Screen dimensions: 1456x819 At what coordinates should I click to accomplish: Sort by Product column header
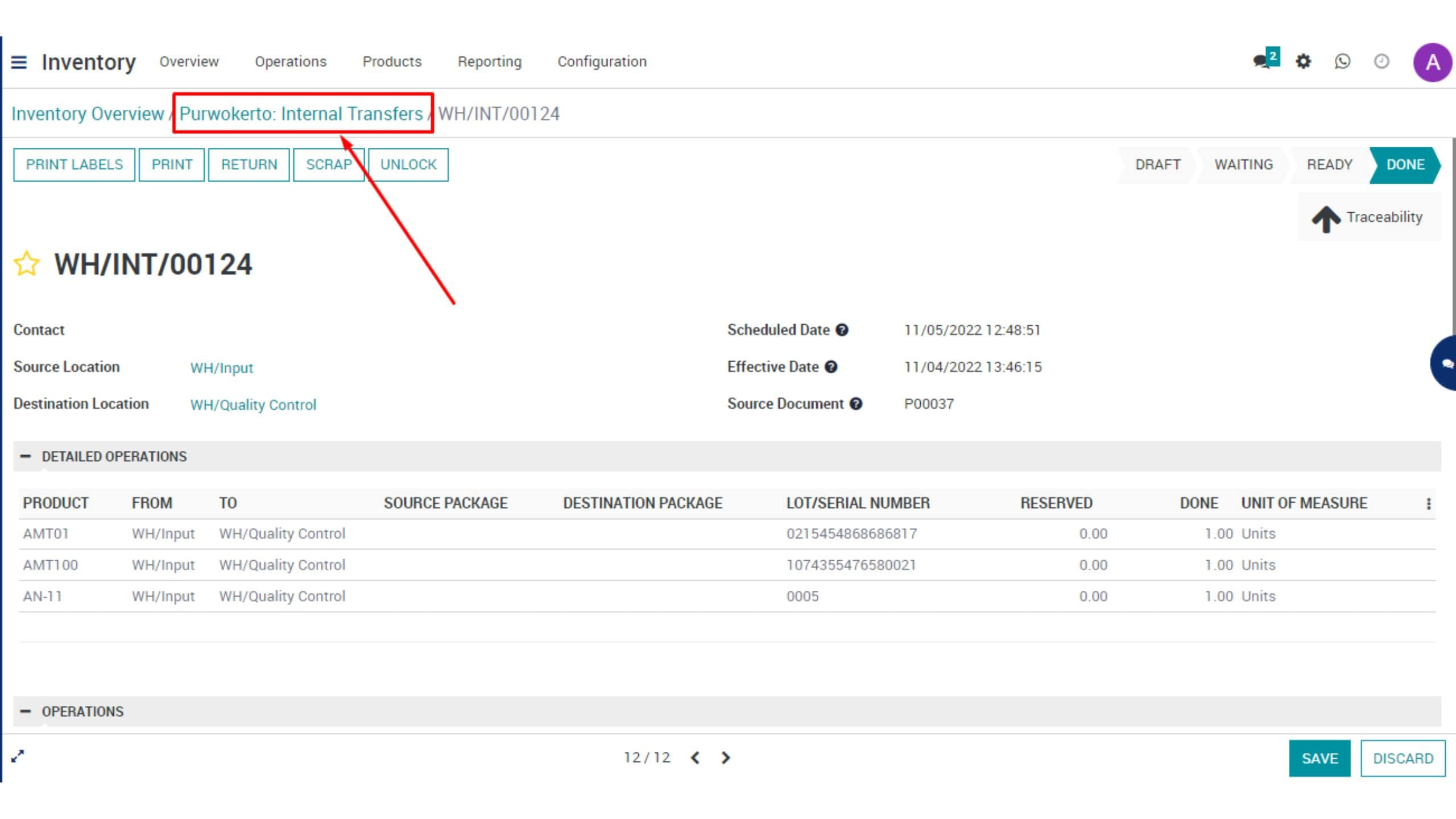56,503
